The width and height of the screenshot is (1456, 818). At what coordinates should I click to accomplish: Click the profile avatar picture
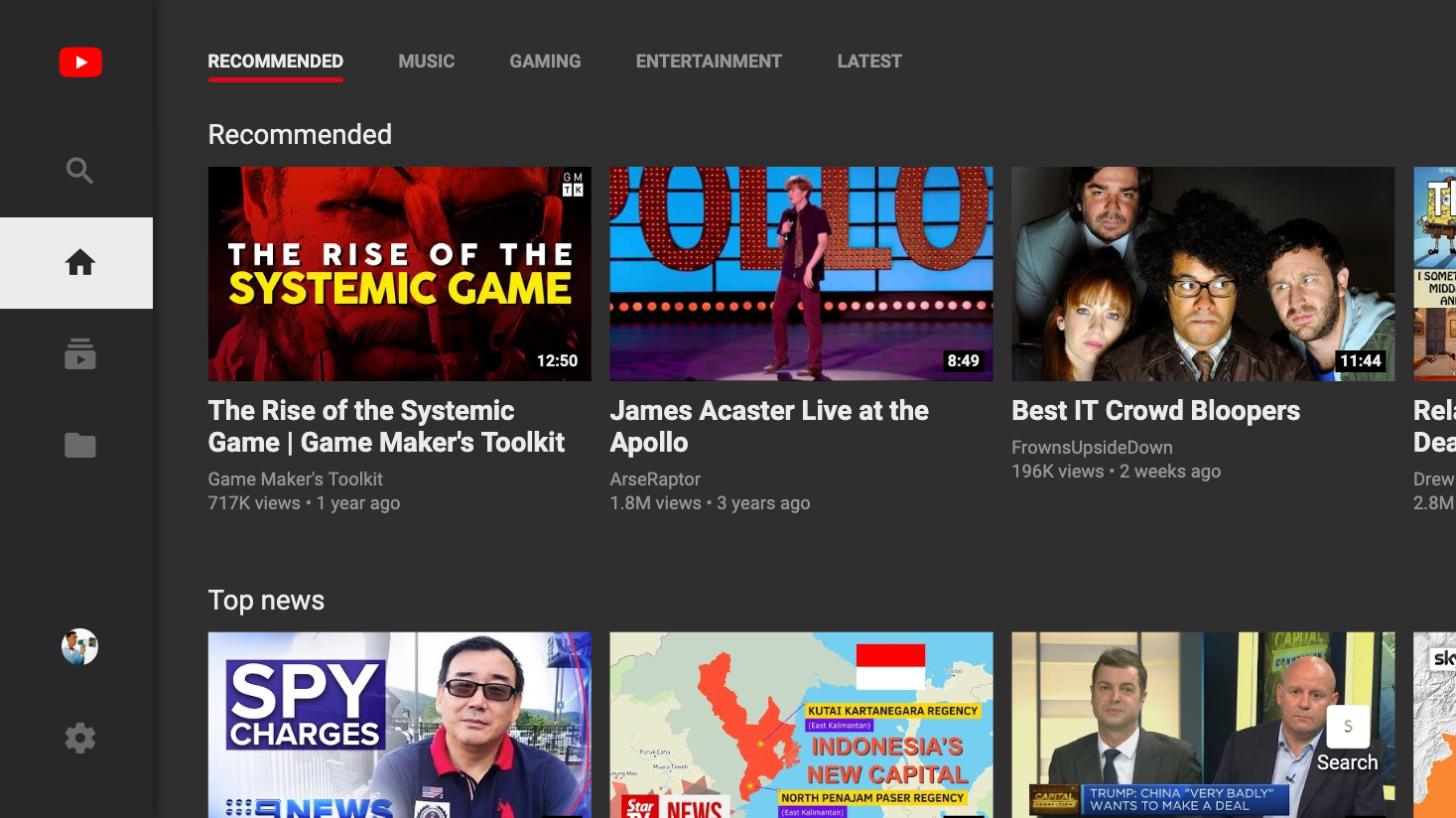pyautogui.click(x=79, y=646)
